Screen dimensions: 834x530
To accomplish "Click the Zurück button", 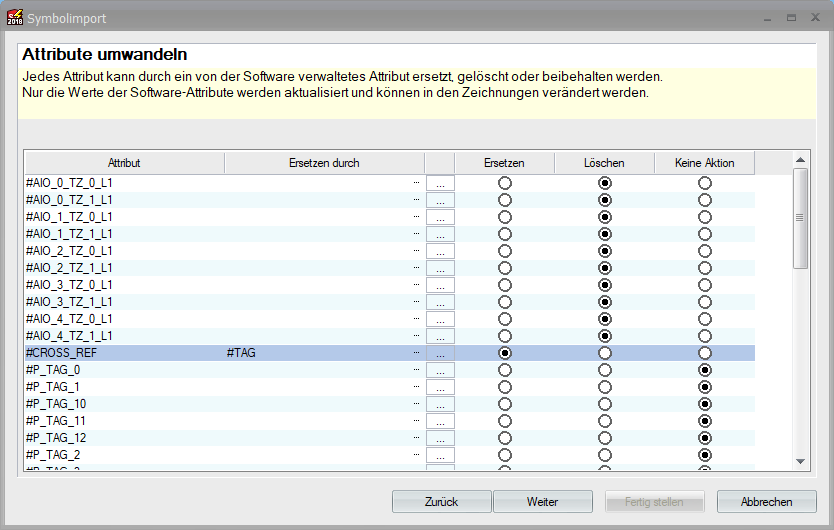I will [441, 502].
